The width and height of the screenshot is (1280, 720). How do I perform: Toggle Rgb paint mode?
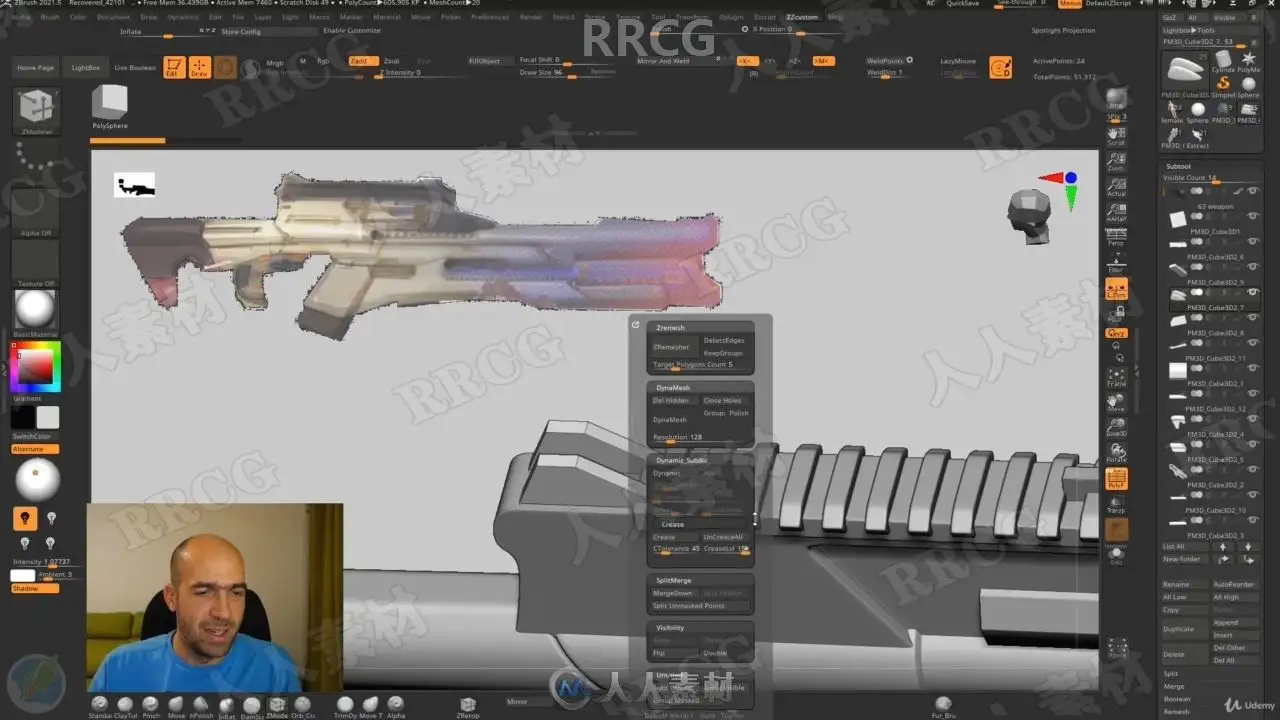(323, 61)
